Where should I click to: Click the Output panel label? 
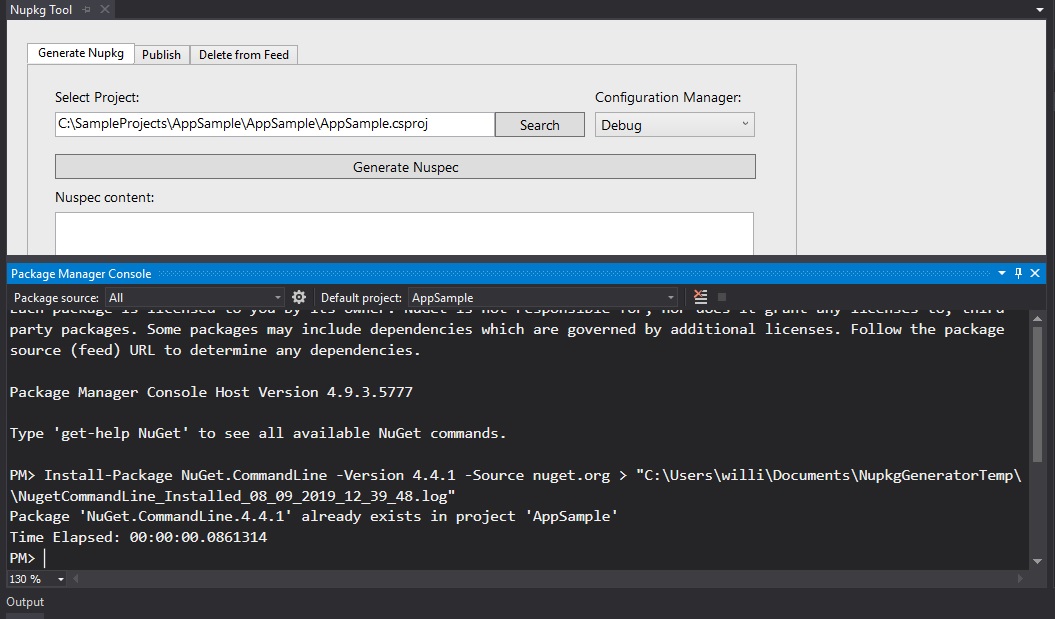tap(24, 602)
